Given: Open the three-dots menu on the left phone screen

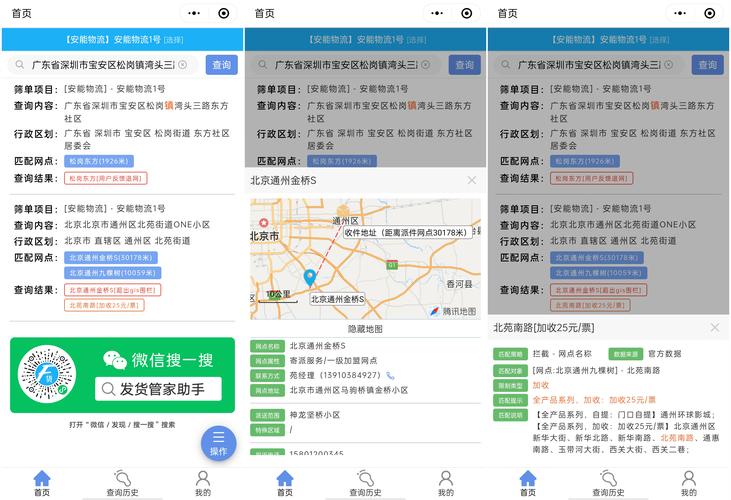Looking at the screenshot, I should [x=193, y=14].
